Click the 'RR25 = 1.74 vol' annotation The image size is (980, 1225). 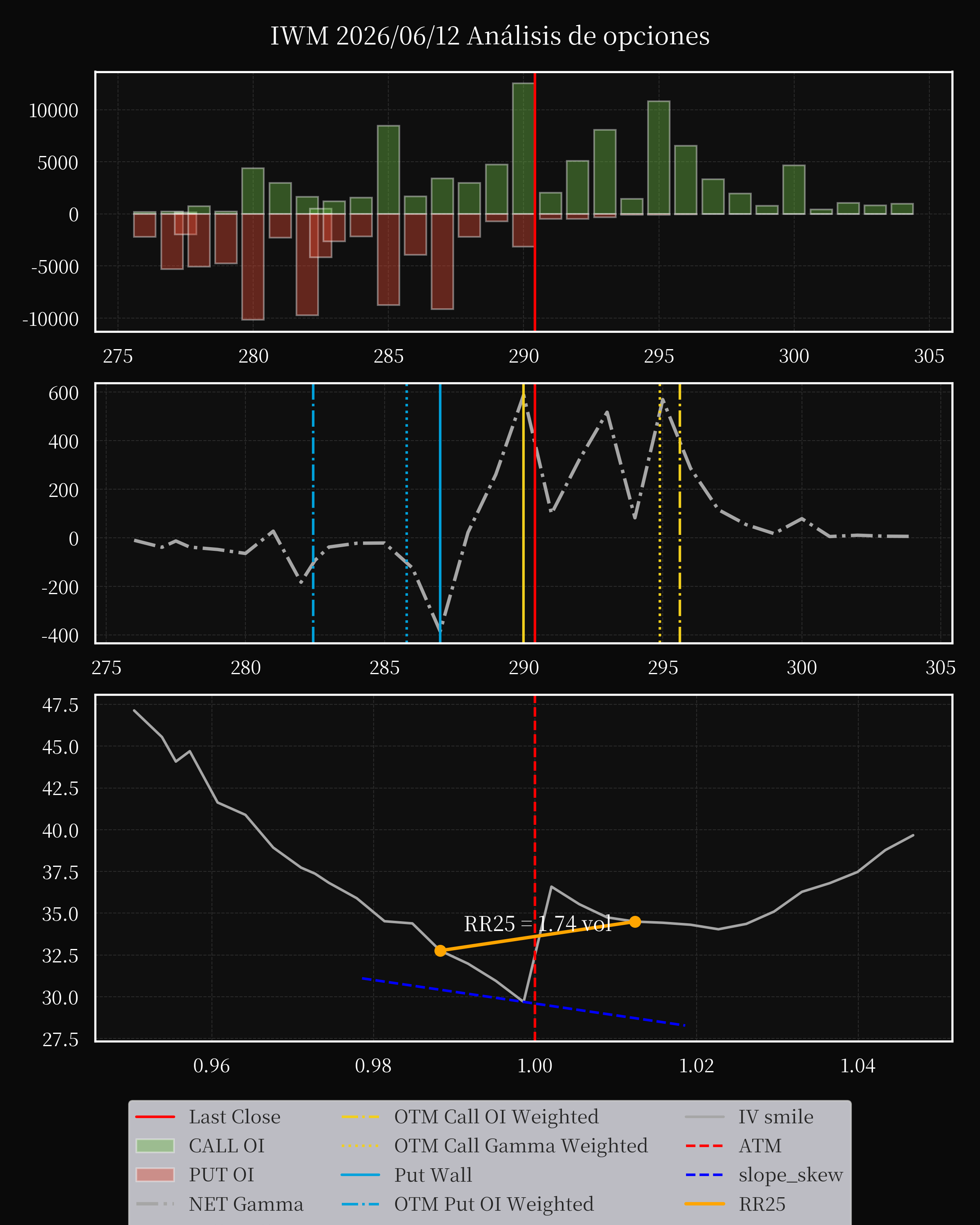[x=537, y=924]
